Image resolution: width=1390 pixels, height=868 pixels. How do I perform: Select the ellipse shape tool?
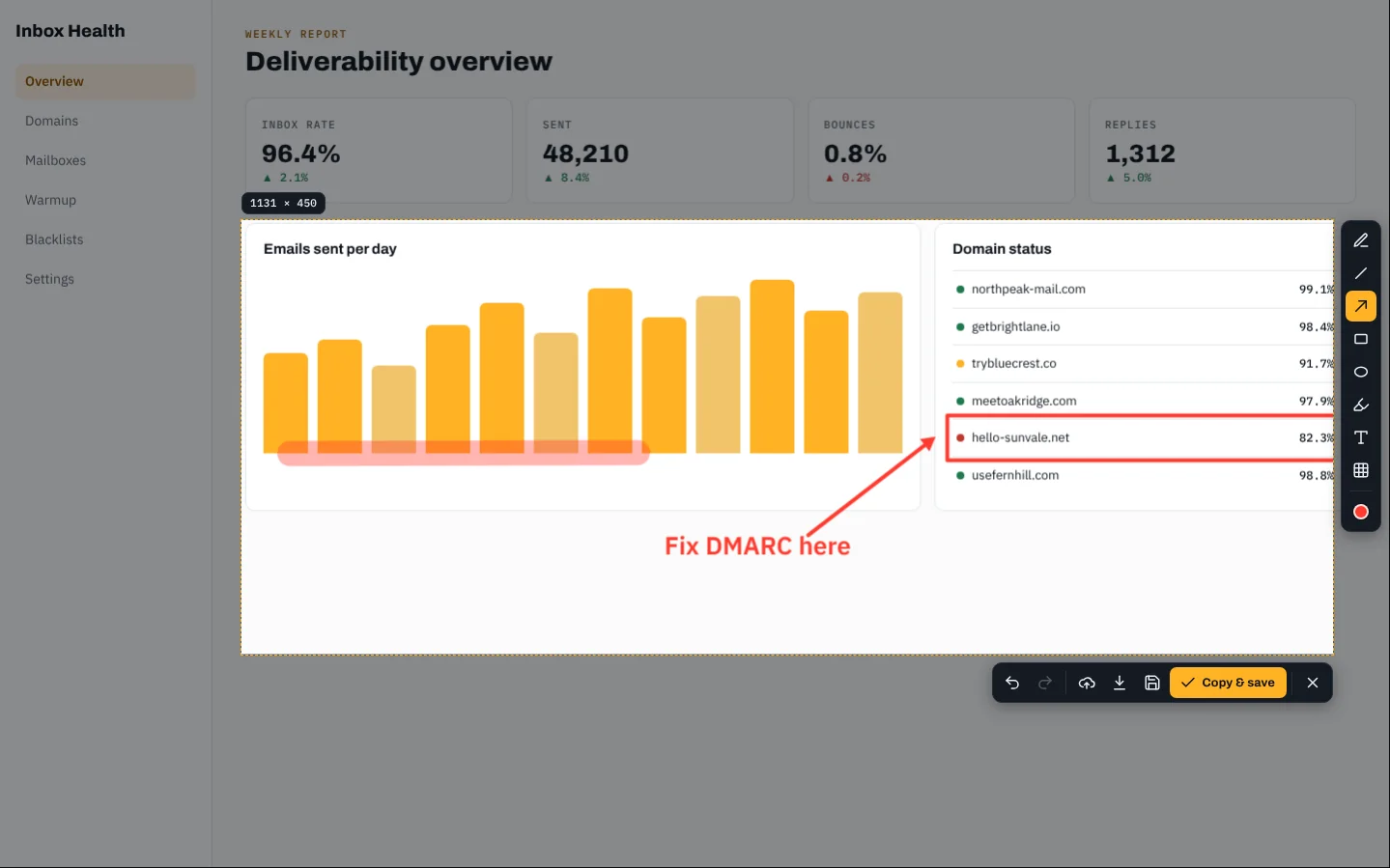(x=1360, y=372)
